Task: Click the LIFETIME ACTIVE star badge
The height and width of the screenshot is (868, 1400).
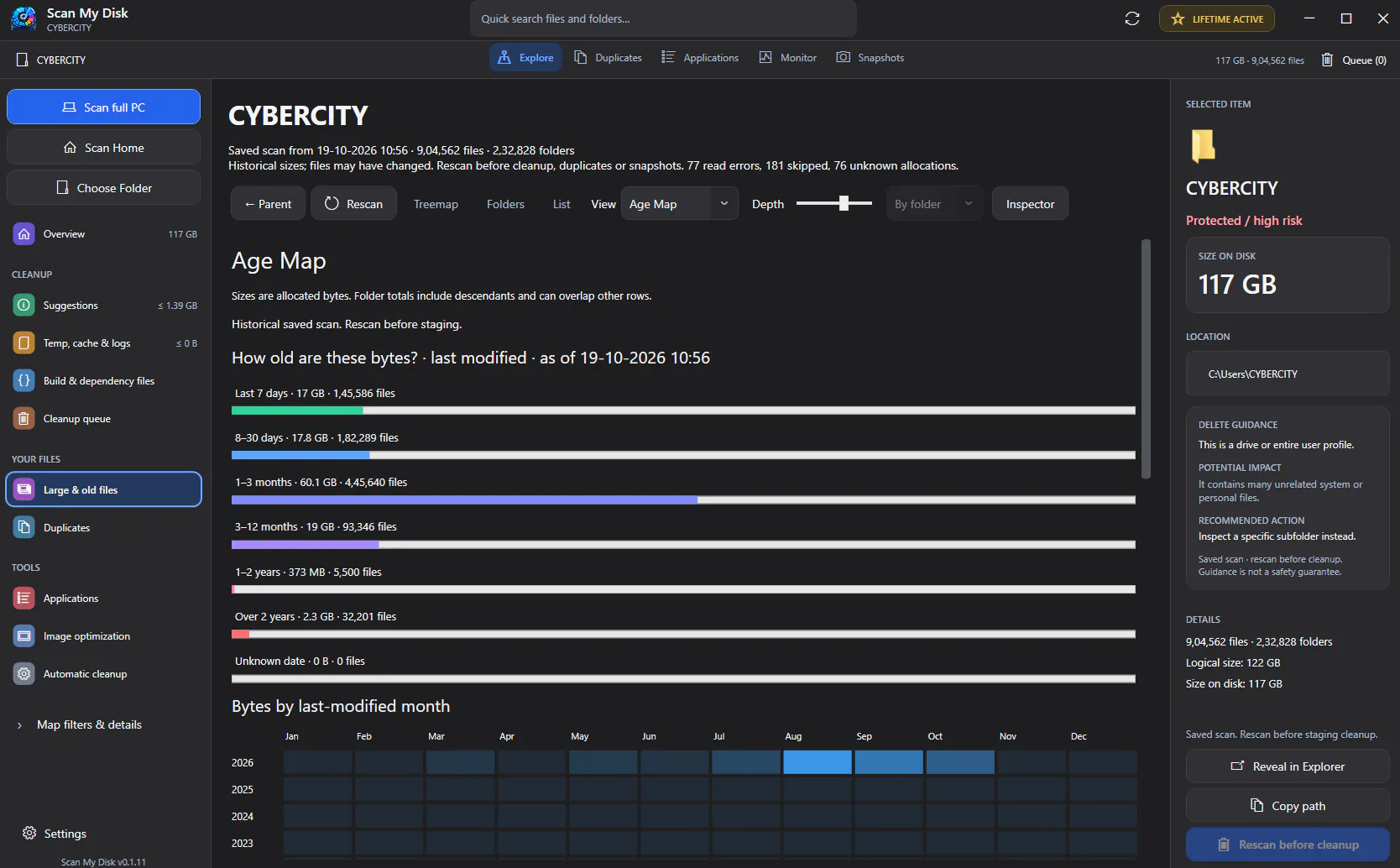Action: pyautogui.click(x=1217, y=18)
